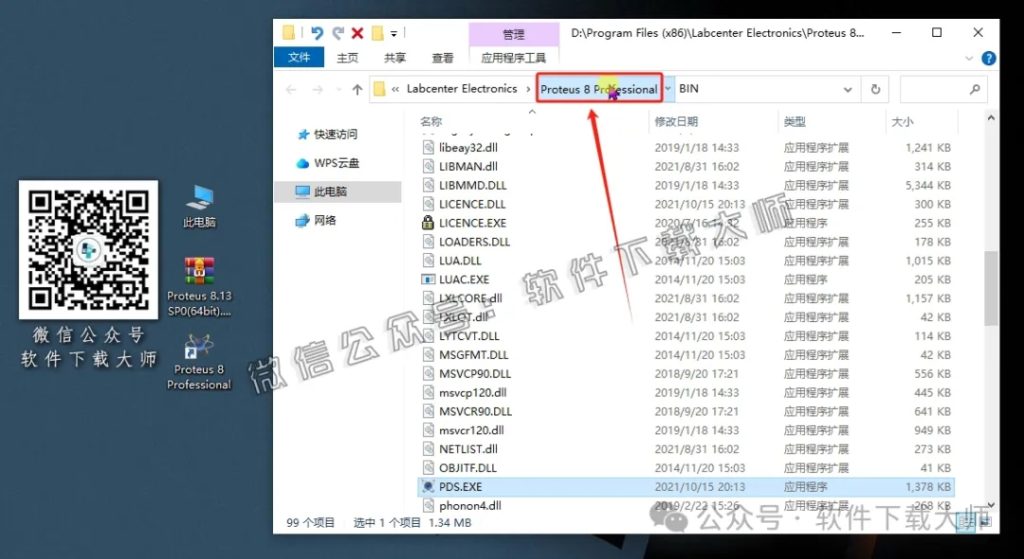Refresh the folder view
The width and height of the screenshot is (1024, 559).
pyautogui.click(x=875, y=89)
